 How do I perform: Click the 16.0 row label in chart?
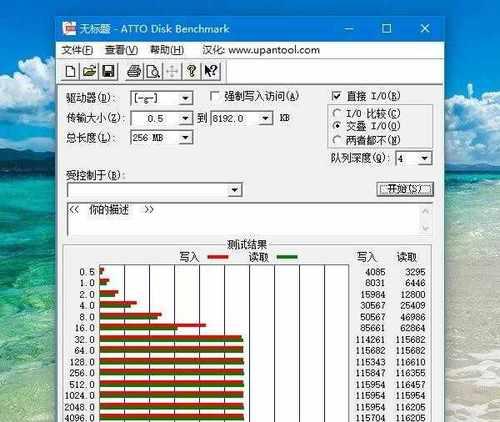pos(85,328)
